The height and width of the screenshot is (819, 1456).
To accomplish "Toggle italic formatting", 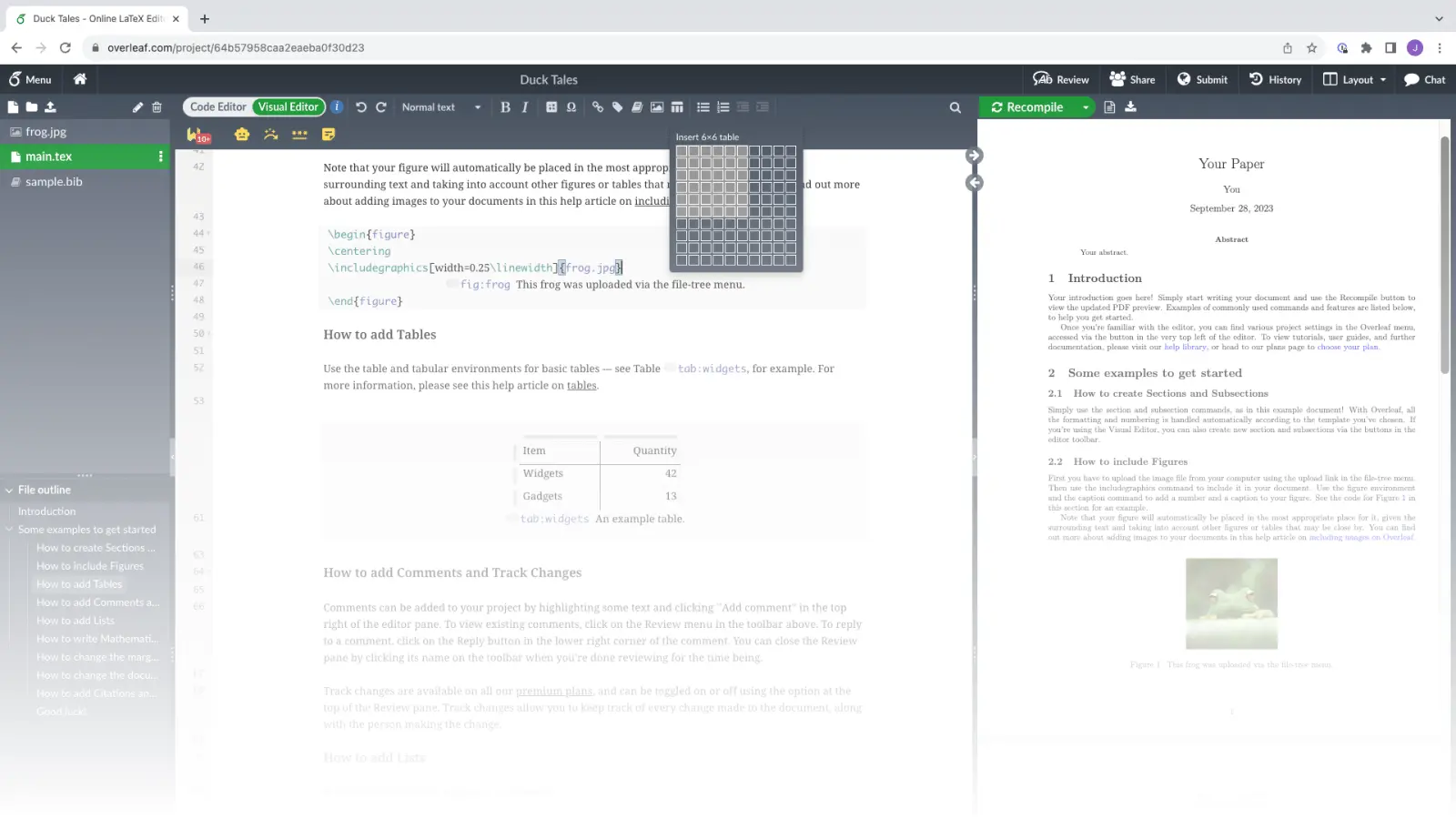I will click(524, 106).
